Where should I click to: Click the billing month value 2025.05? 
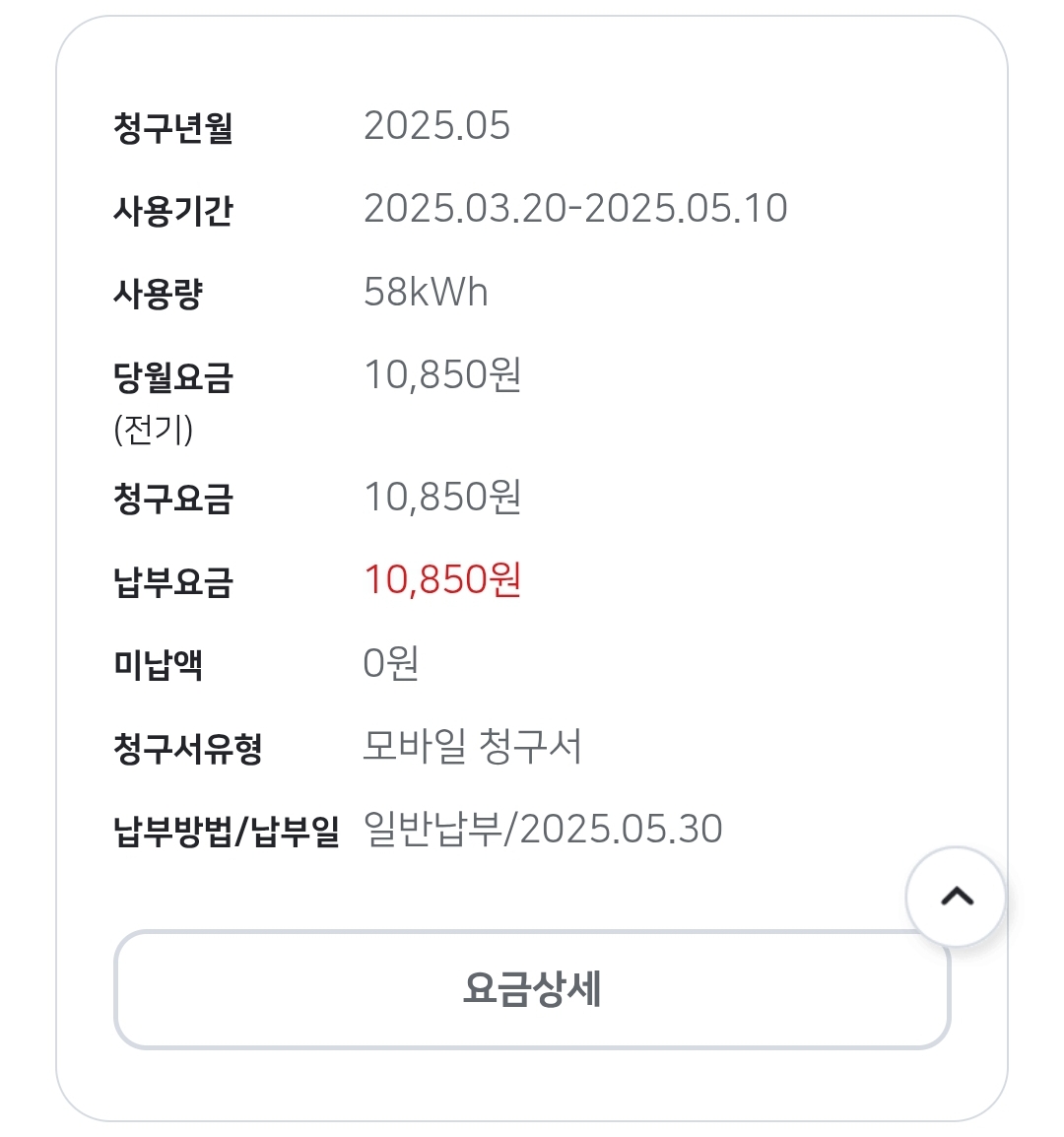pos(436,126)
